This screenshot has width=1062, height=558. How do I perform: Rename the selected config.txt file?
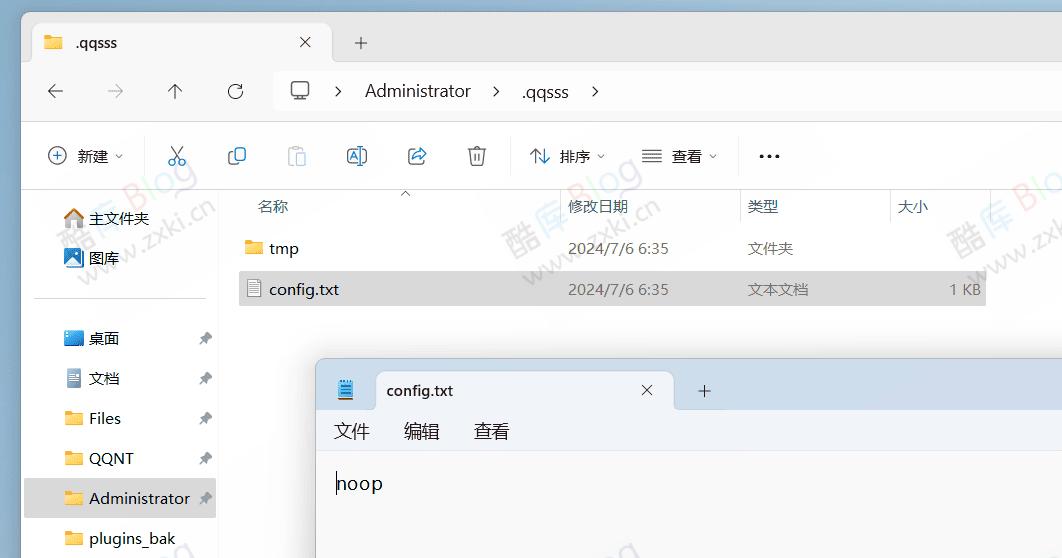click(357, 156)
